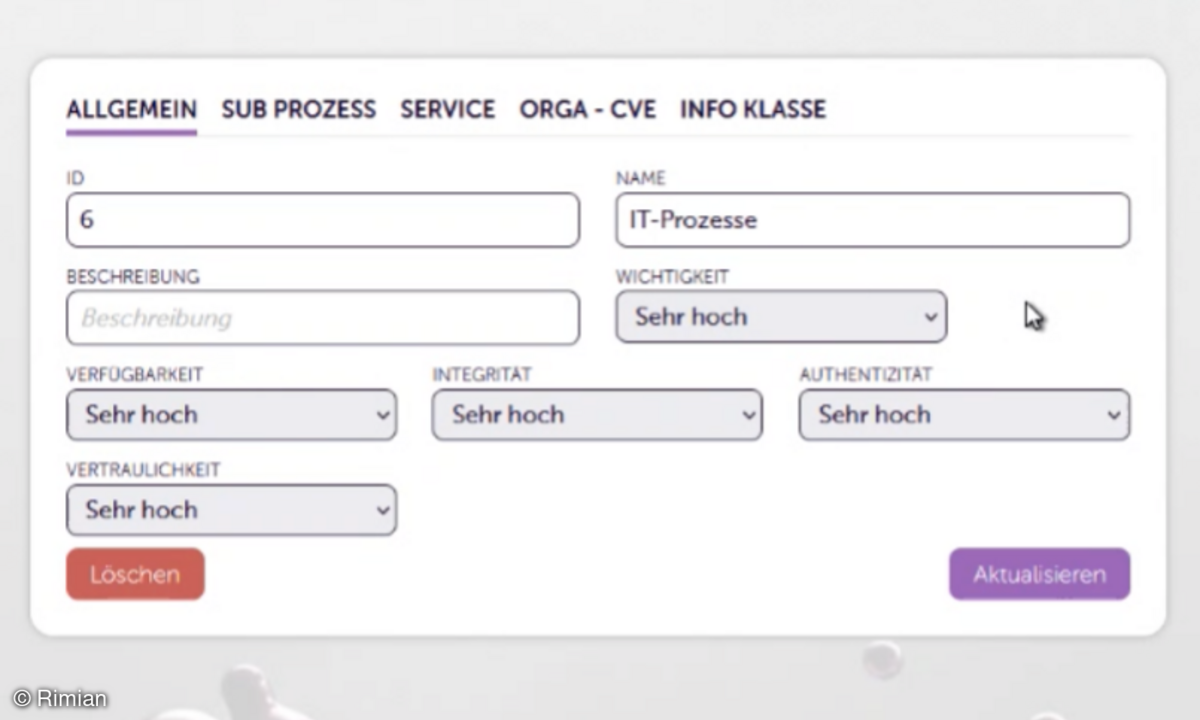The width and height of the screenshot is (1200, 720).
Task: Click the purple Aktualisieren button
Action: [x=1039, y=574]
